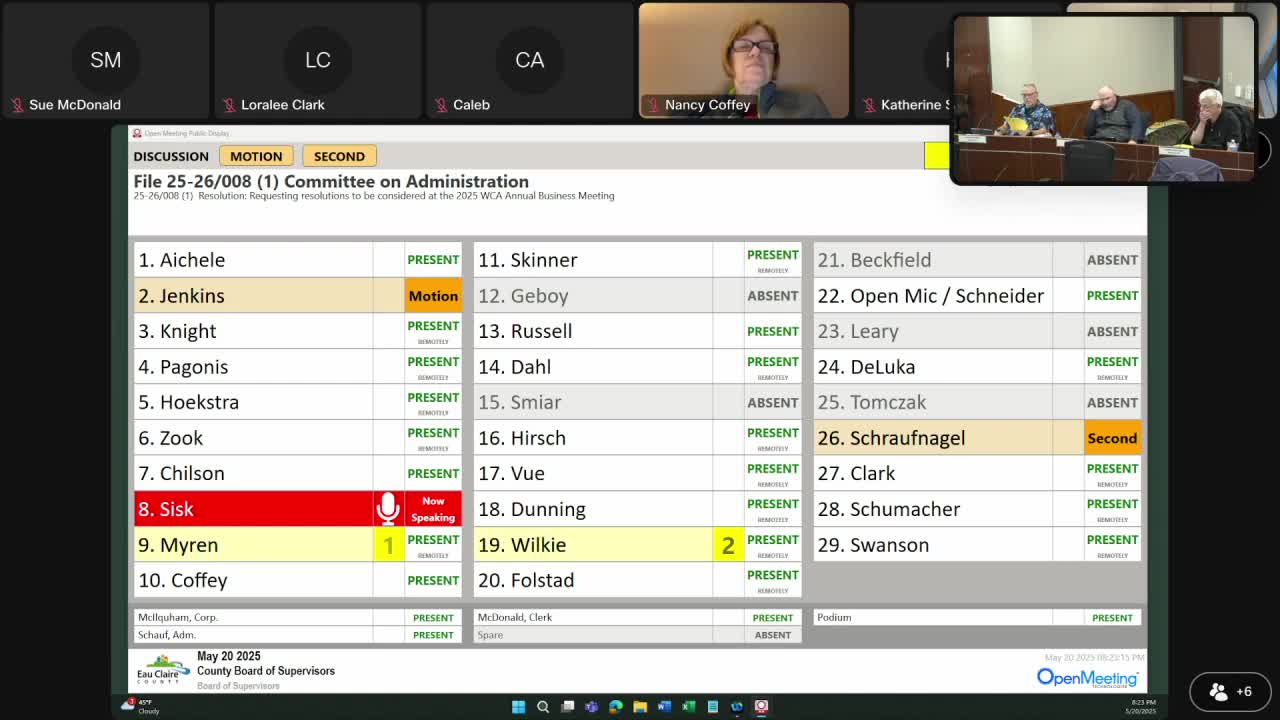Click Sue McDonald's muted microphone icon

tap(17, 105)
